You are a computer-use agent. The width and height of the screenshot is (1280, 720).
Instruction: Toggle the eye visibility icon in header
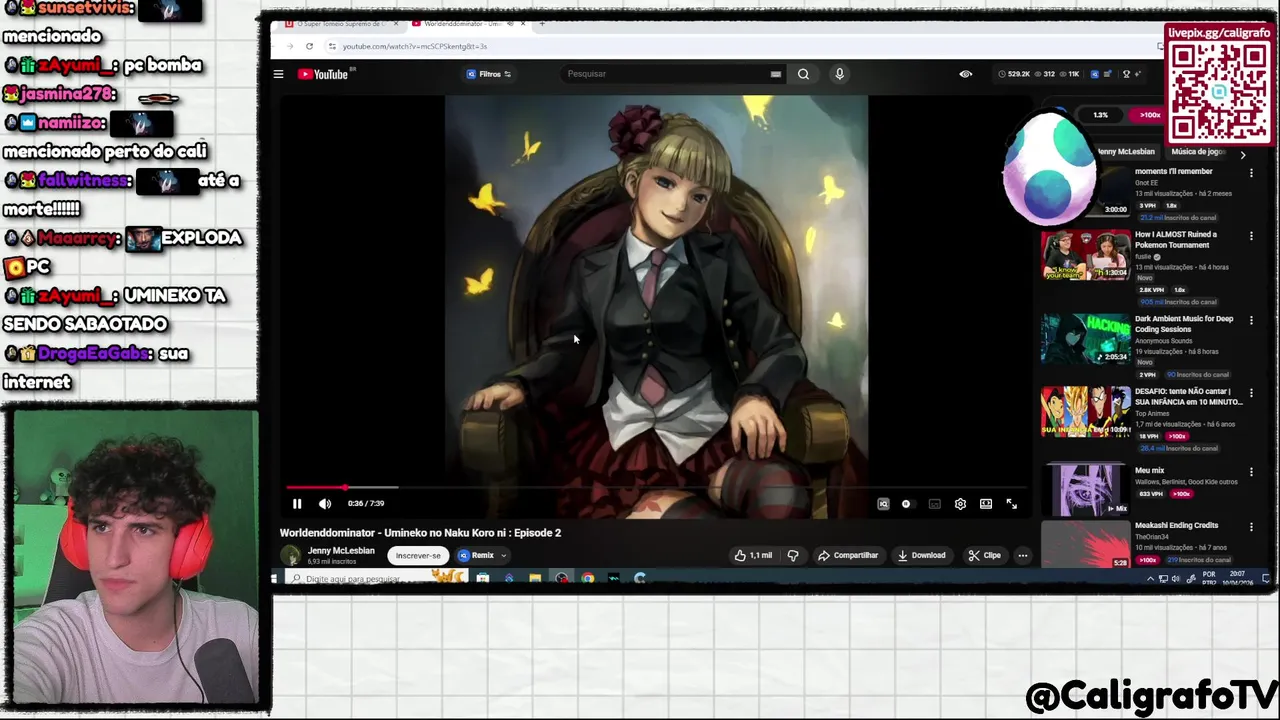coord(965,74)
